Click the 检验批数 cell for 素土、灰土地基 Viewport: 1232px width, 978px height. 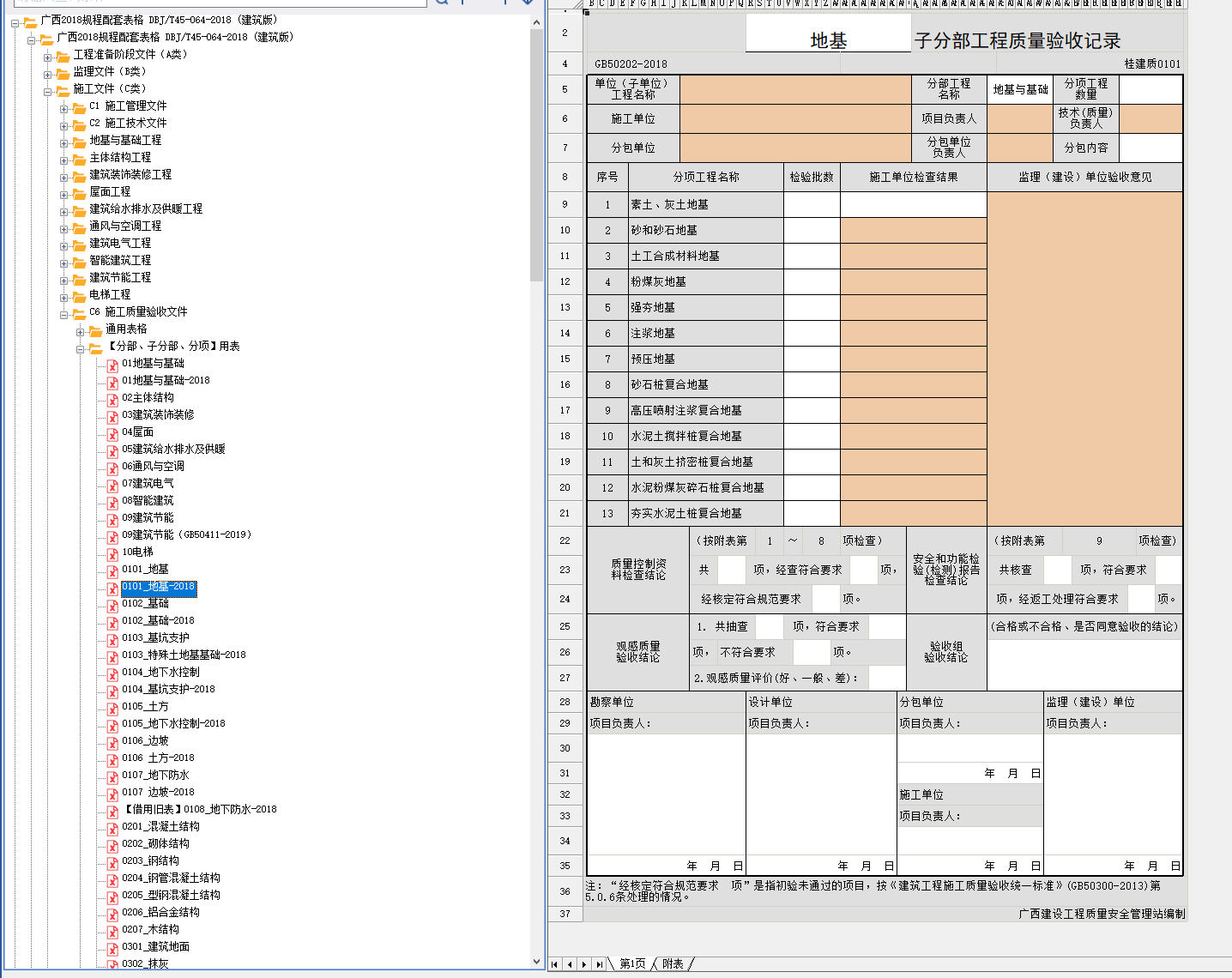(812, 204)
